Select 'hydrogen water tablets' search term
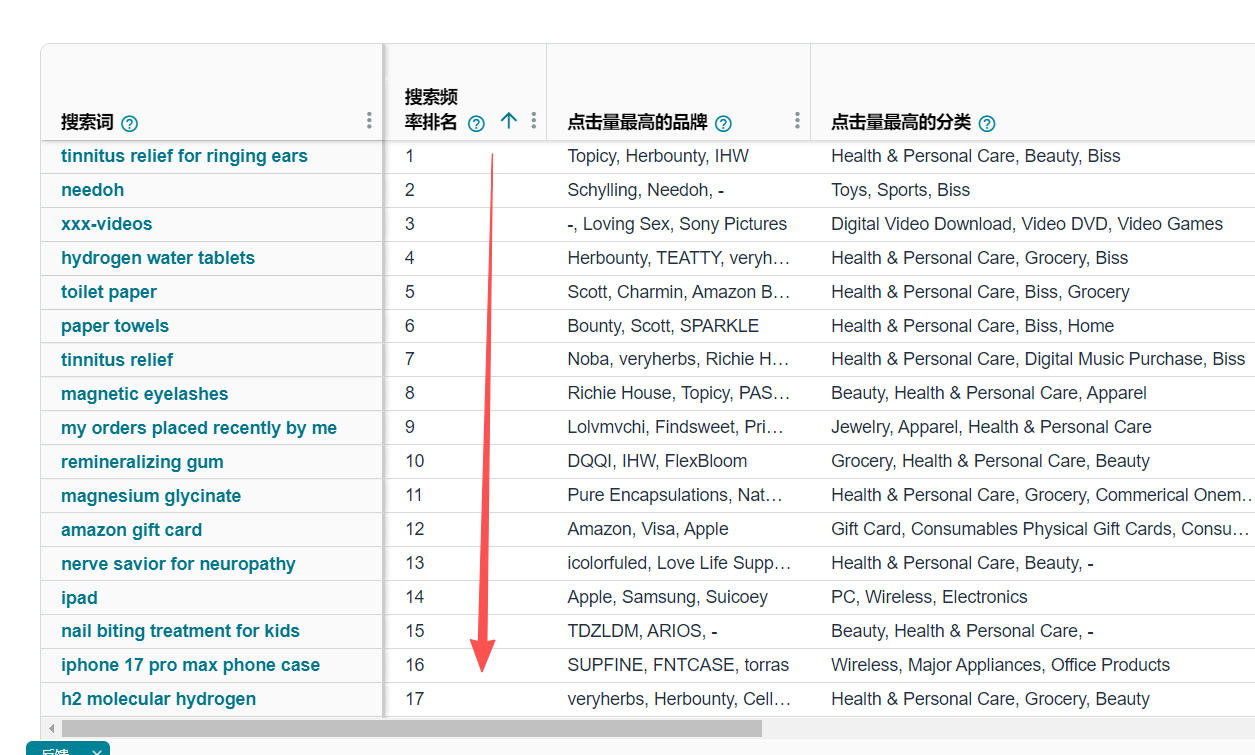Image resolution: width=1255 pixels, height=755 pixels. [158, 258]
